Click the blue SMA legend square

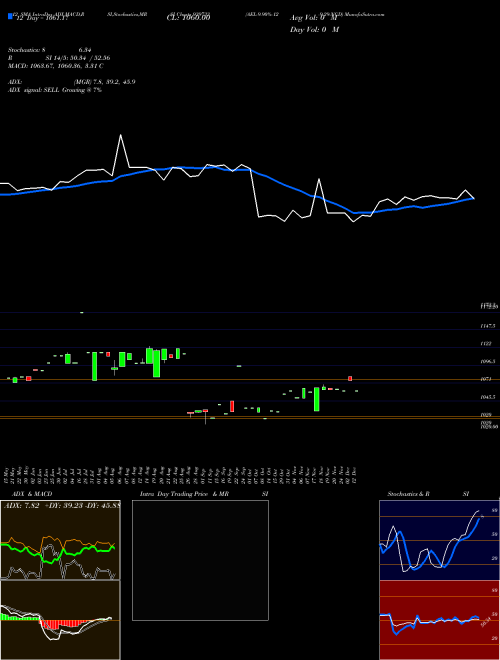coord(10,16)
